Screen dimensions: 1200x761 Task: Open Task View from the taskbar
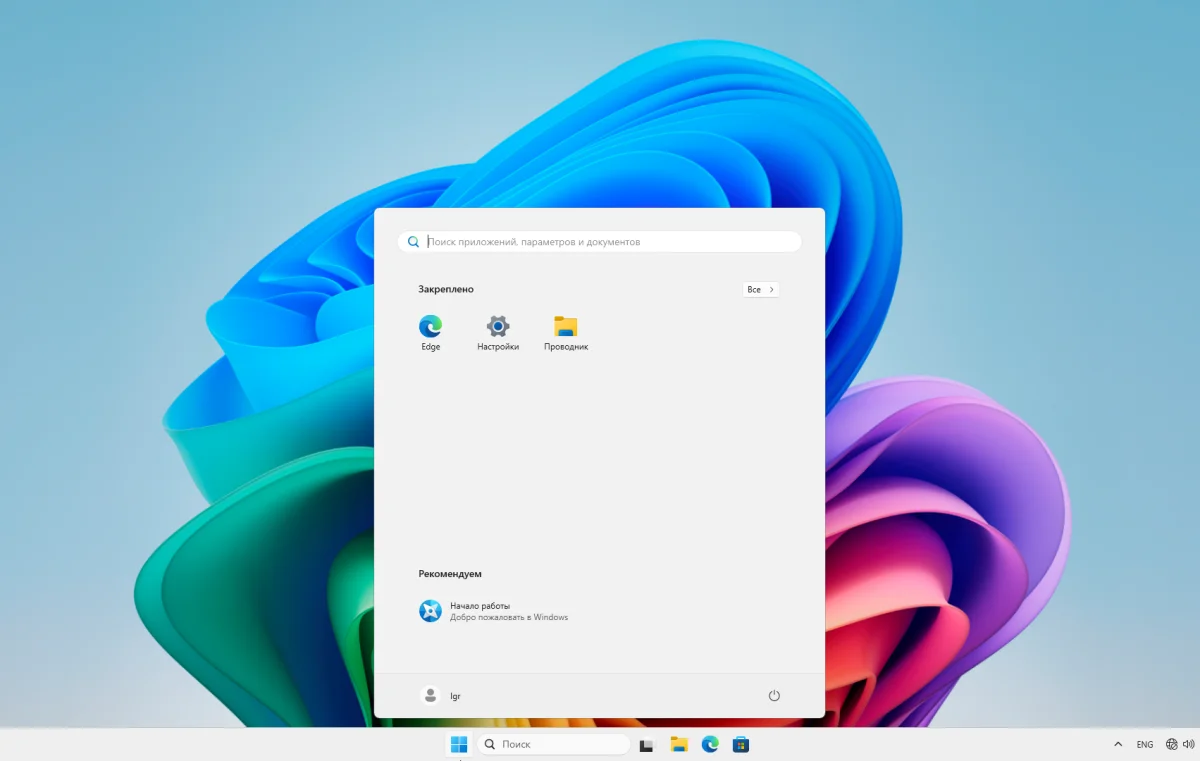coord(647,744)
